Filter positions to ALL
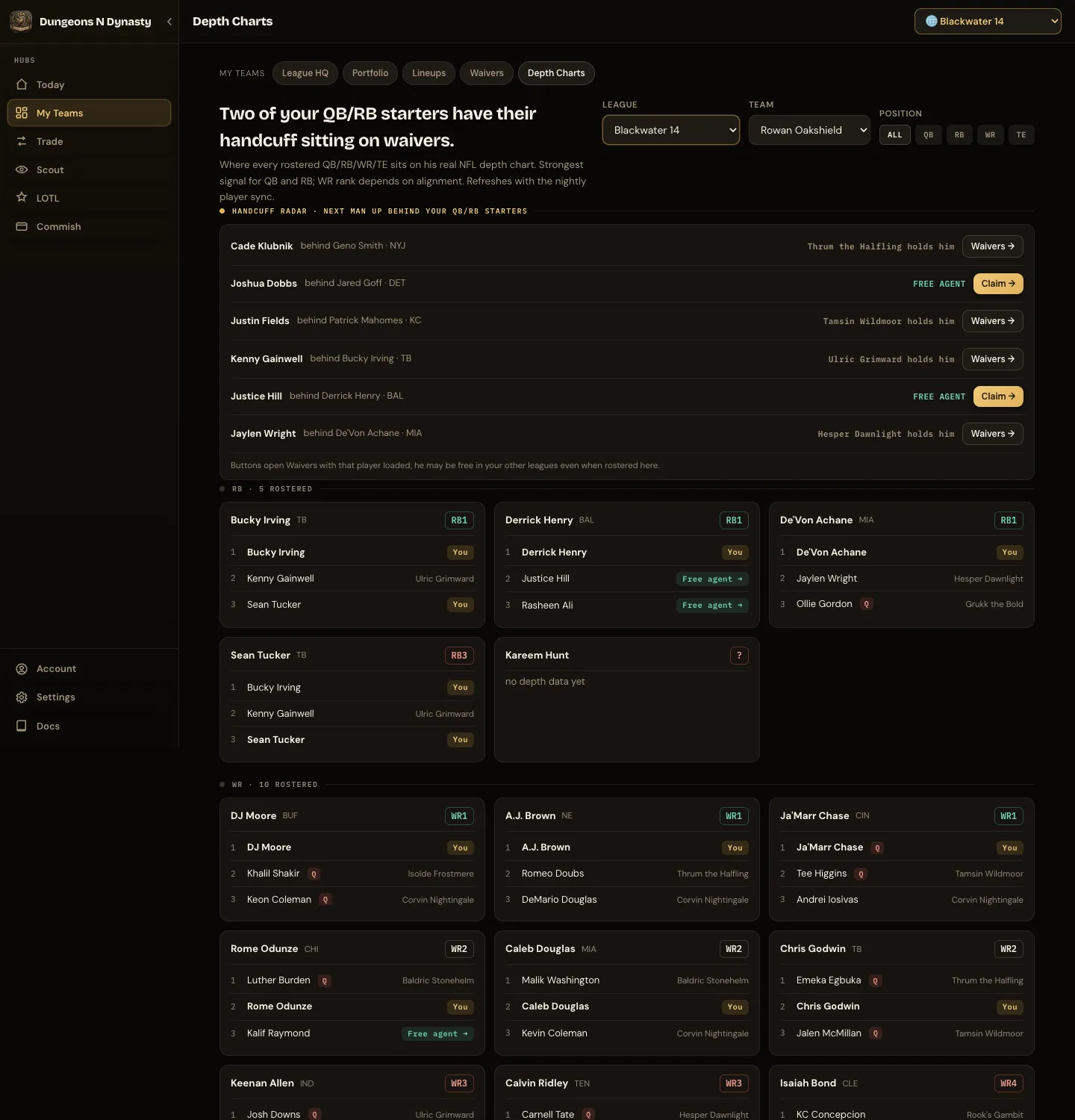Image resolution: width=1075 pixels, height=1120 pixels. click(895, 135)
